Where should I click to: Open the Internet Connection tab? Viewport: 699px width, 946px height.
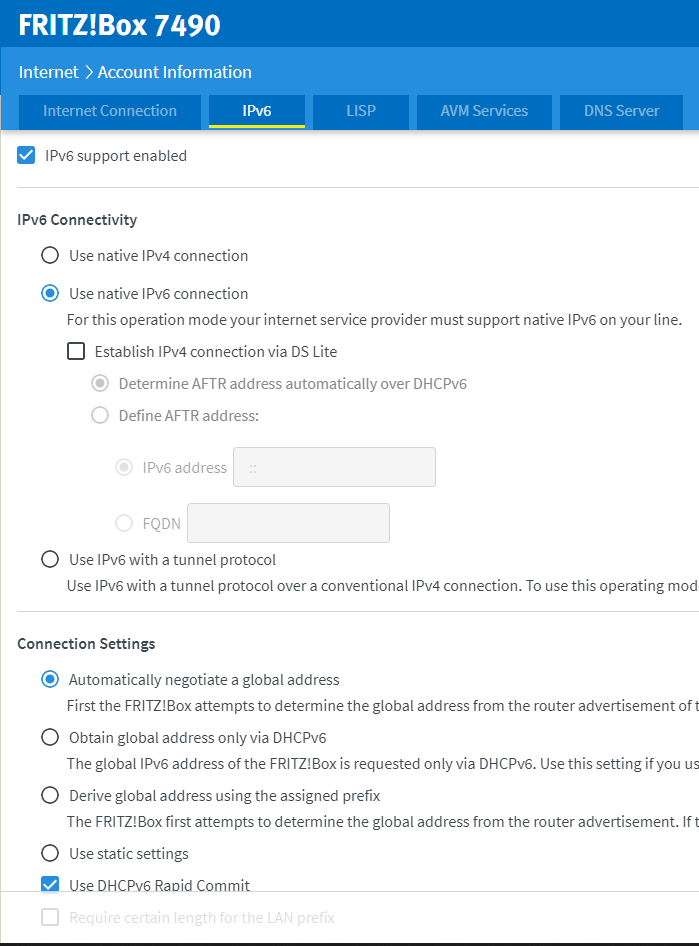tap(109, 111)
